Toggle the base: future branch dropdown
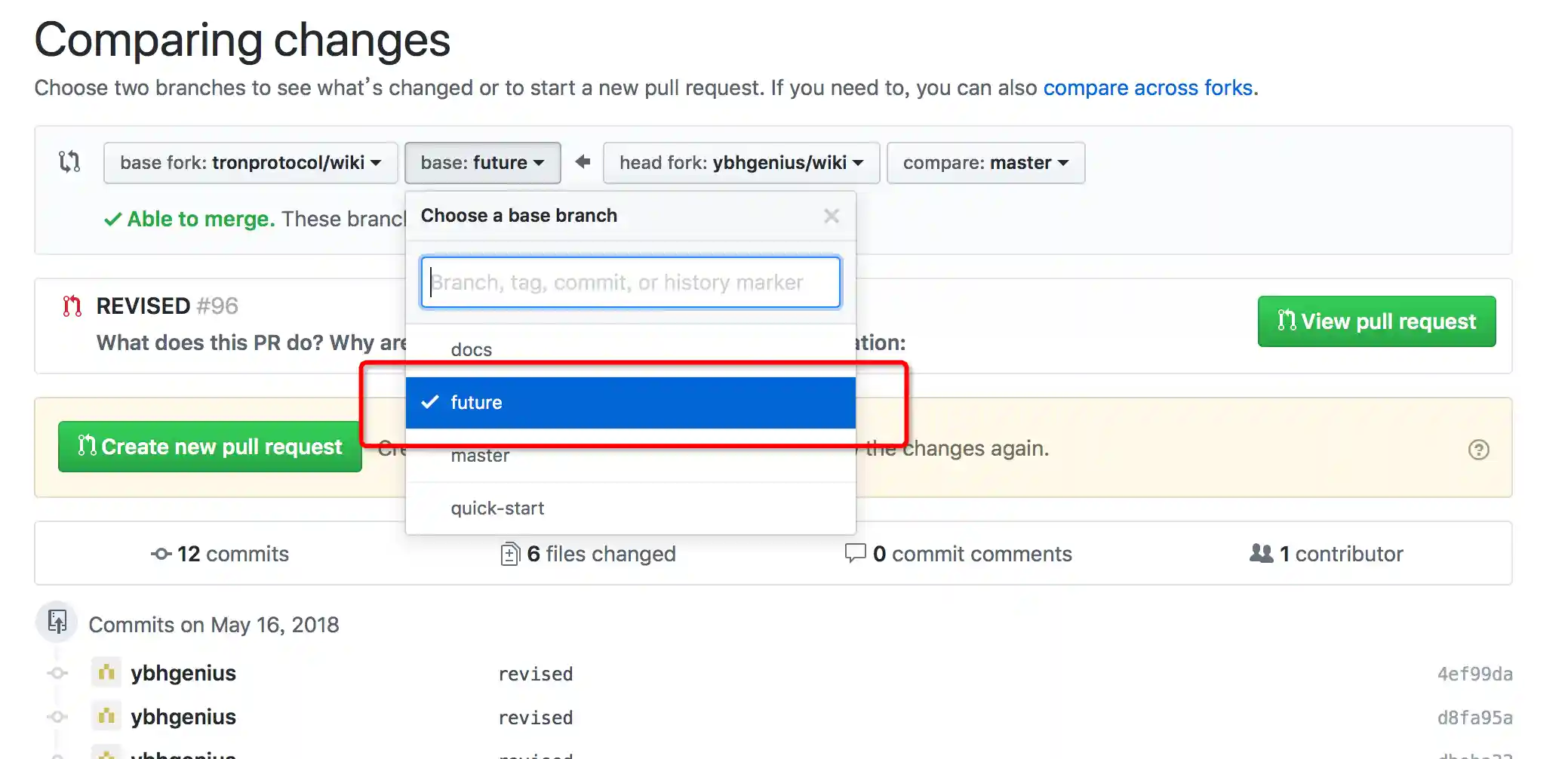This screenshot has height=759, width=1568. point(482,163)
